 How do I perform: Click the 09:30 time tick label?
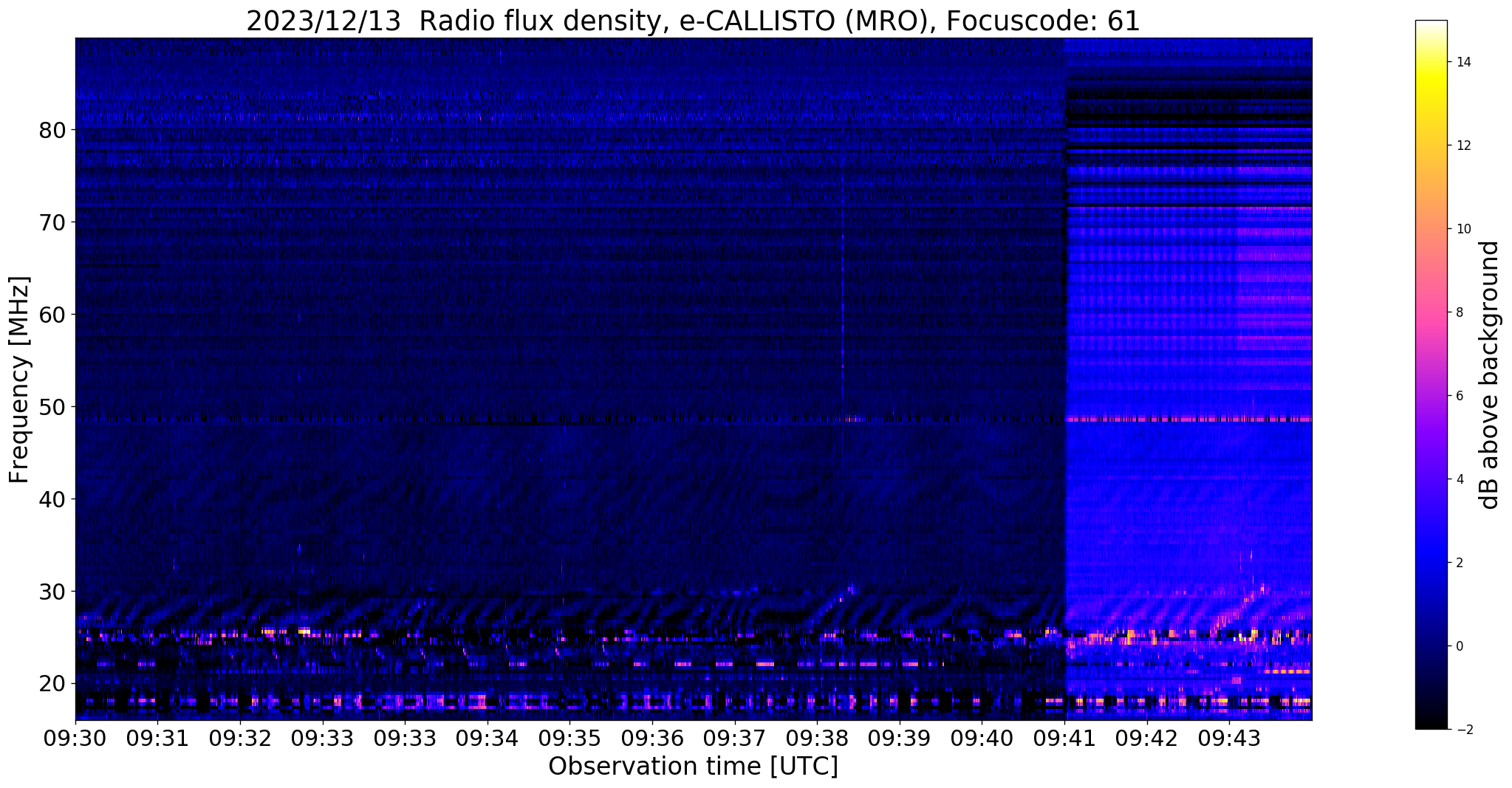(75, 739)
